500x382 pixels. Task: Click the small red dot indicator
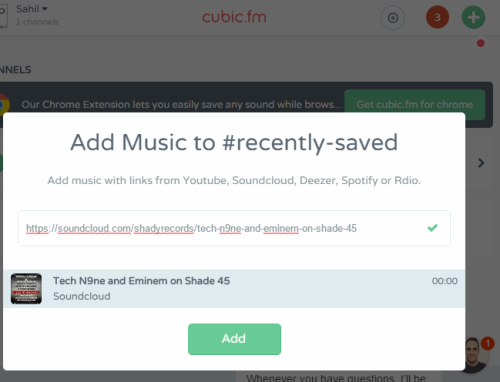tap(480, 43)
